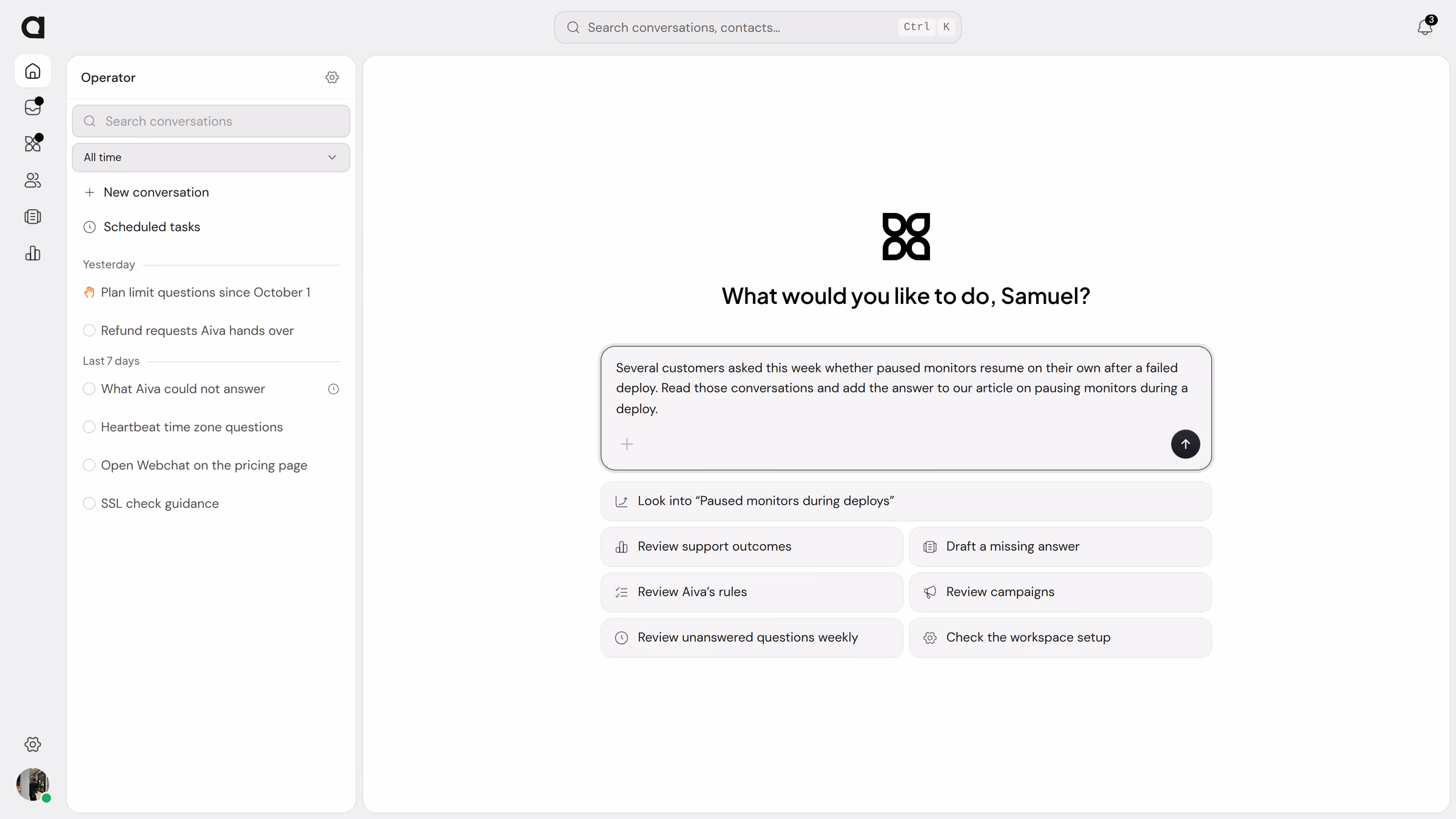Viewport: 1456px width, 819px height.
Task: Open notifications bell icon
Action: [x=1425, y=27]
